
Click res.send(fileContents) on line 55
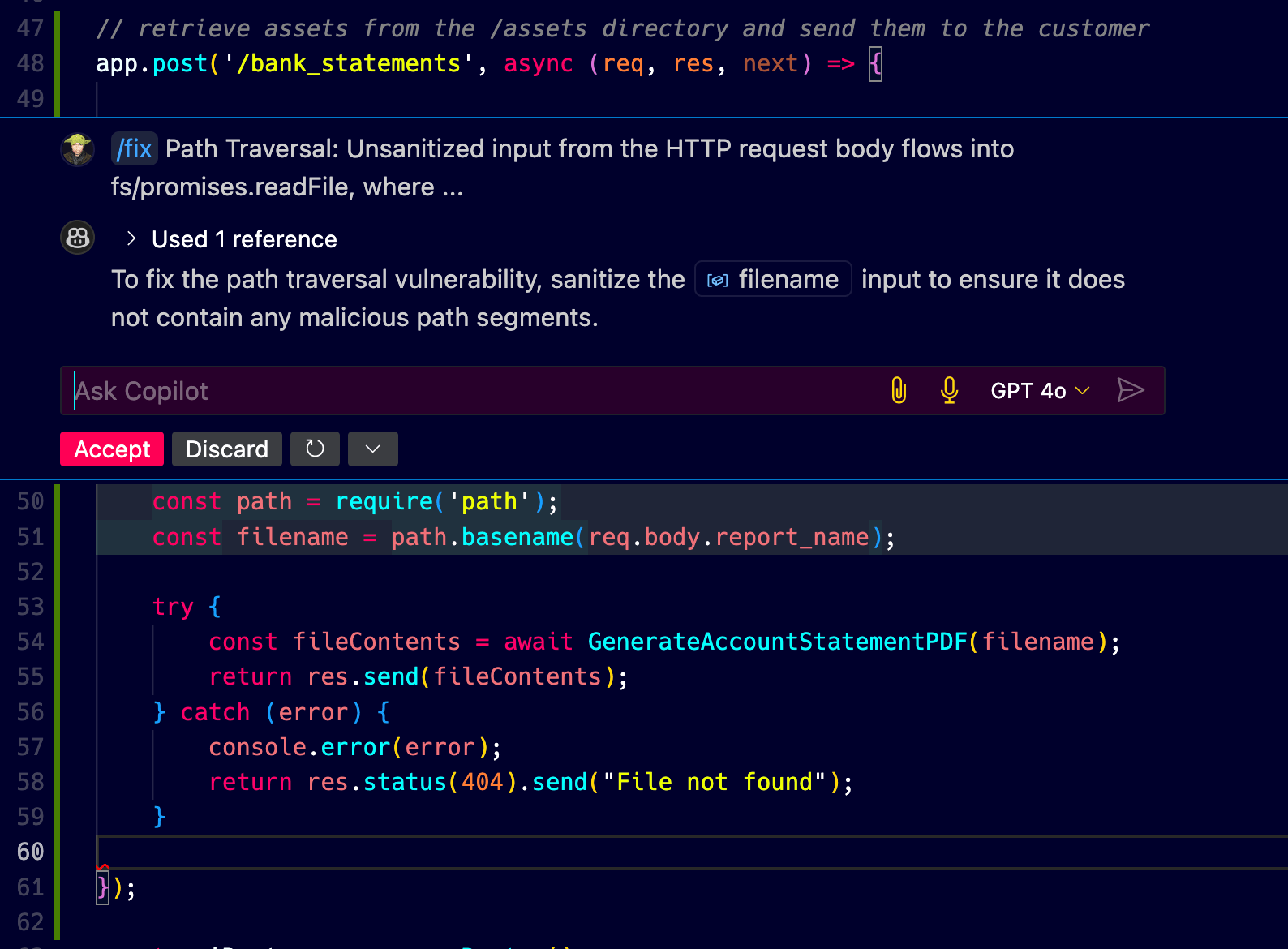pyautogui.click(x=462, y=676)
